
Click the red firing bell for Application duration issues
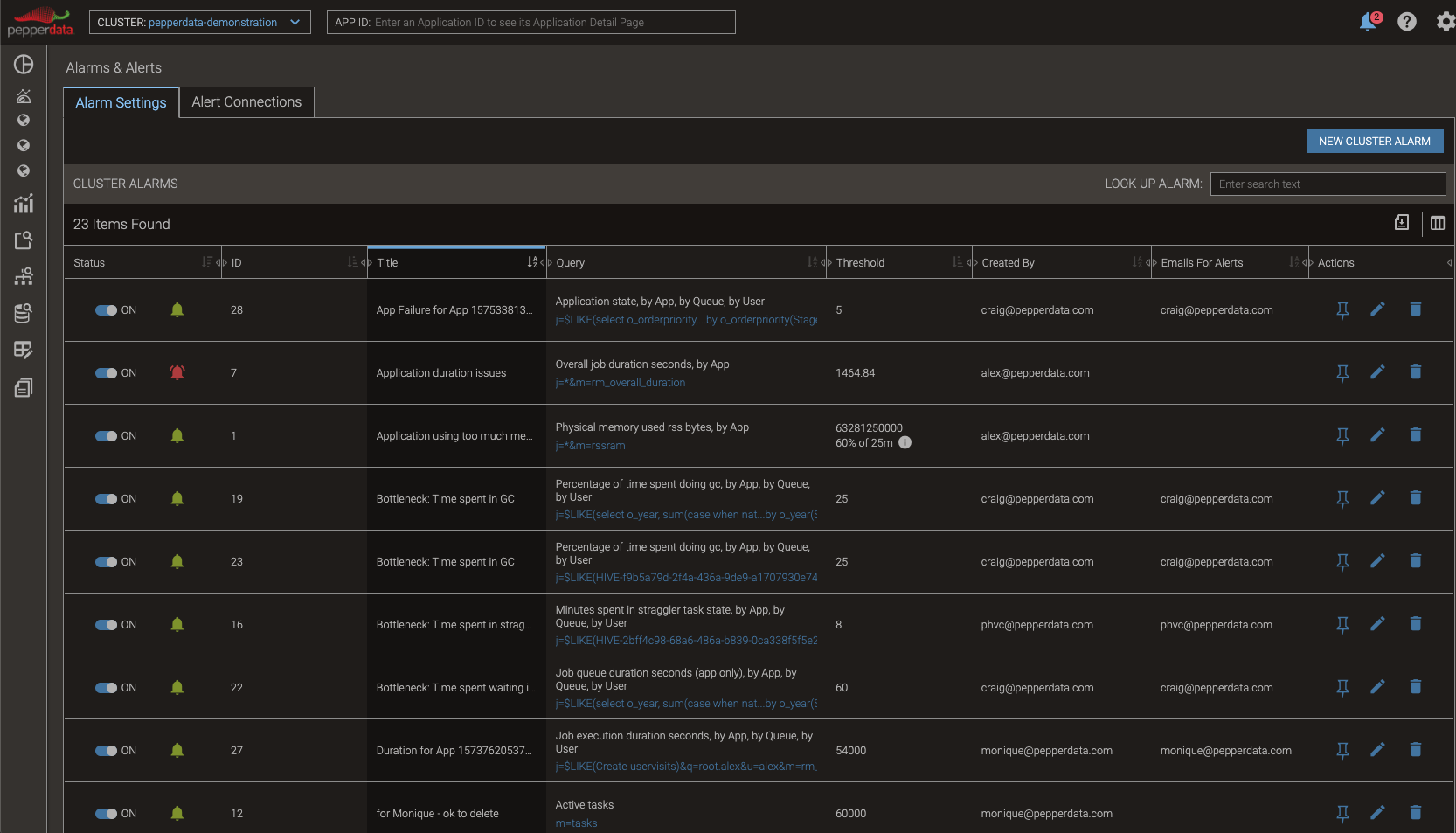click(x=177, y=372)
